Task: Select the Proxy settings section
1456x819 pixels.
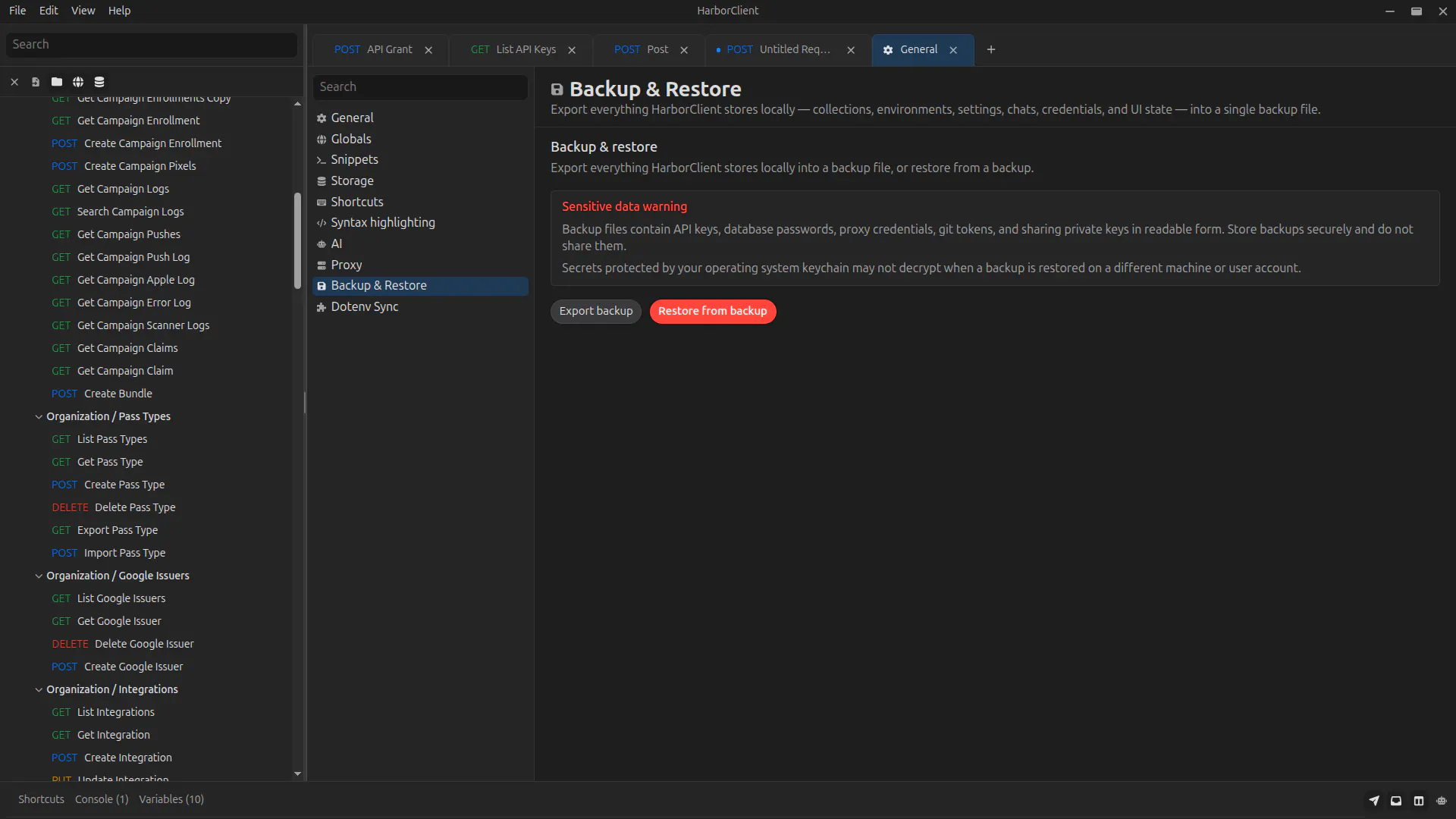Action: point(420,265)
